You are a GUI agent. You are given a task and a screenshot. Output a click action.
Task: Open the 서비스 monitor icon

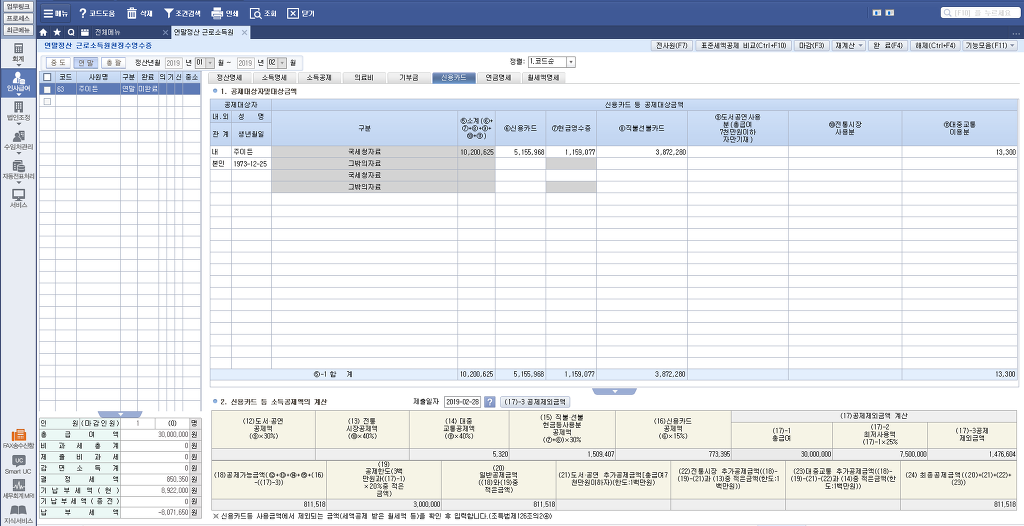tap(18, 198)
